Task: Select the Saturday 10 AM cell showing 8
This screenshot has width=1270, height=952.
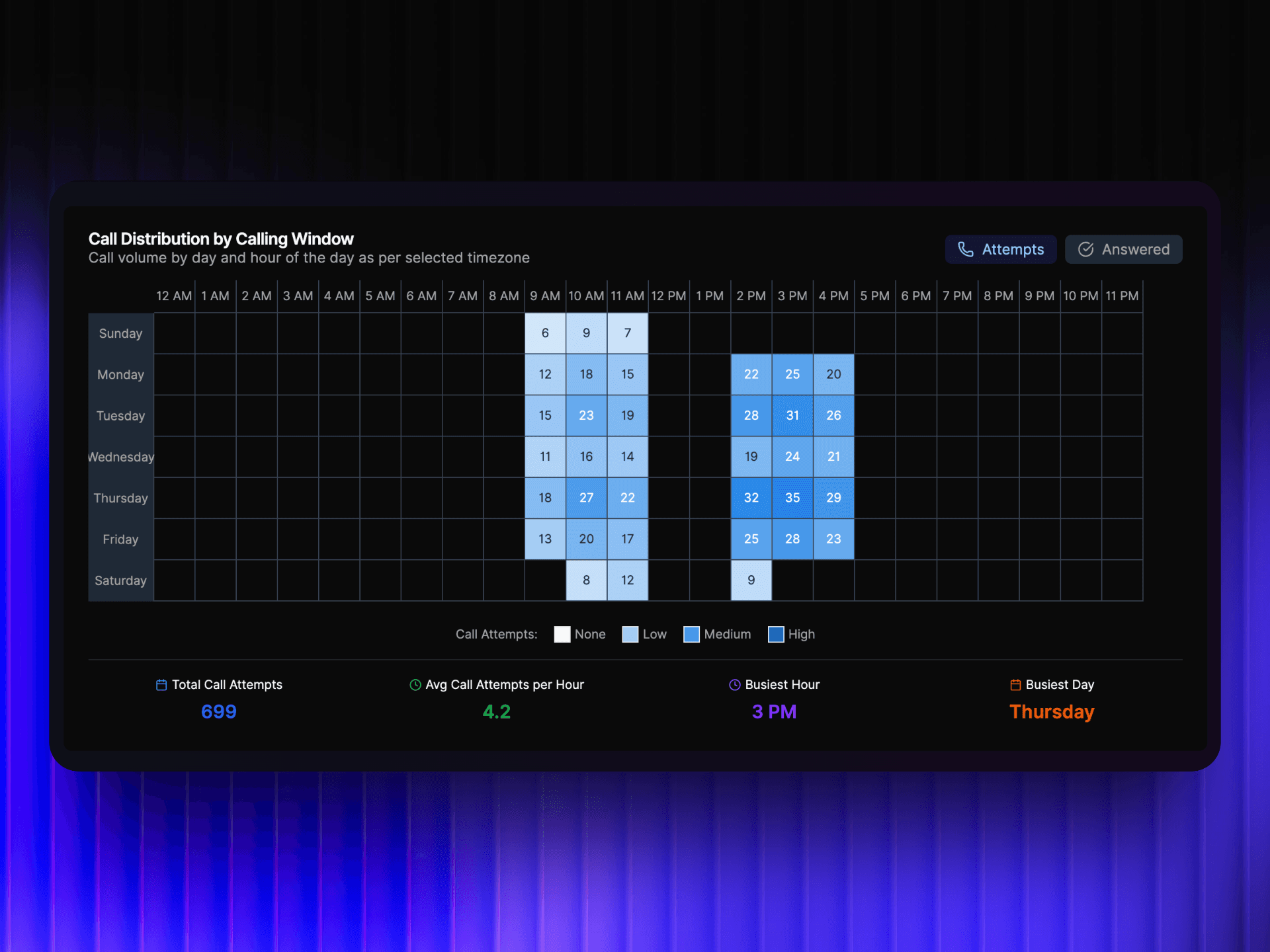Action: [586, 580]
